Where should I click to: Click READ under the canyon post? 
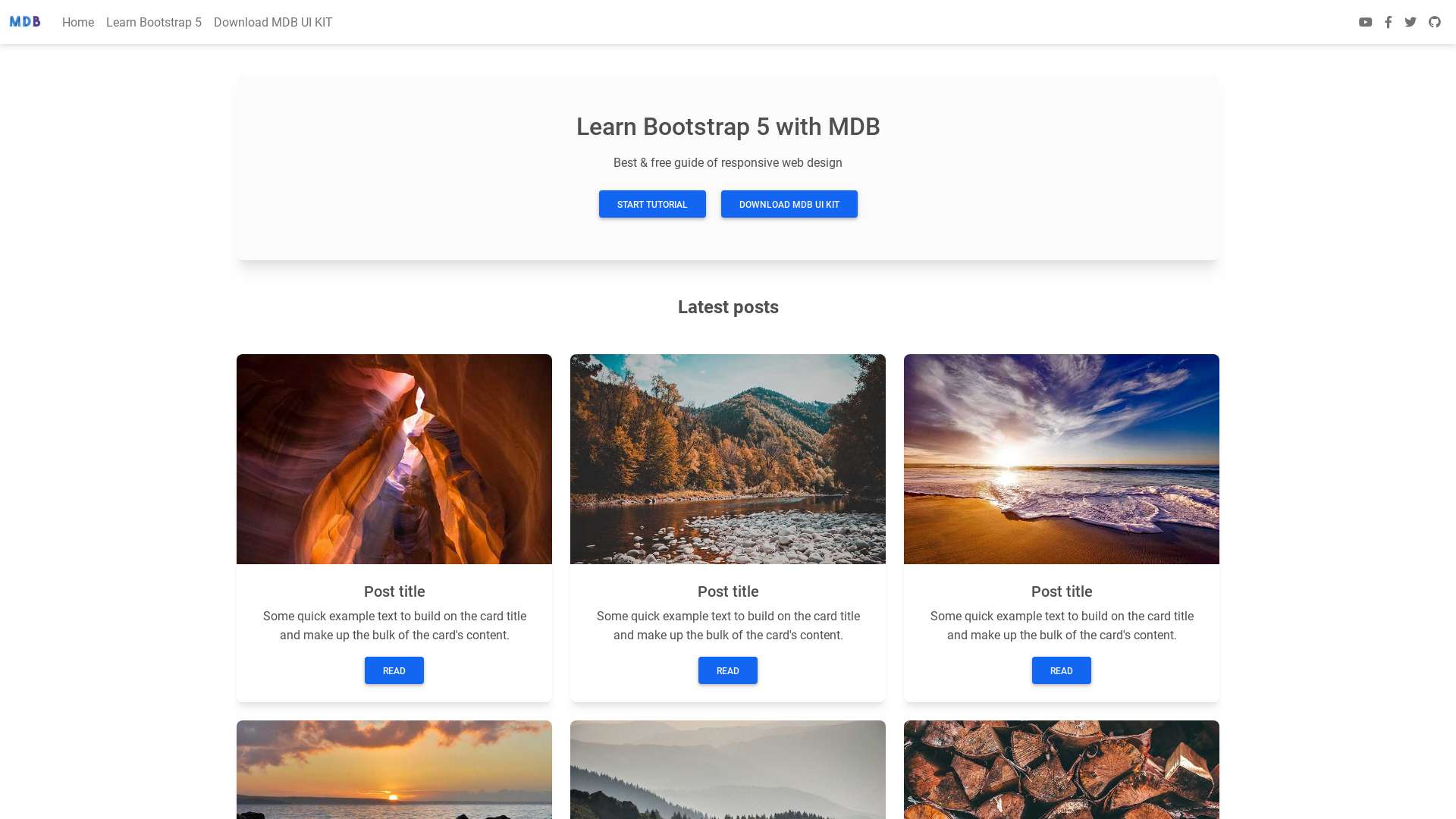pyautogui.click(x=394, y=670)
